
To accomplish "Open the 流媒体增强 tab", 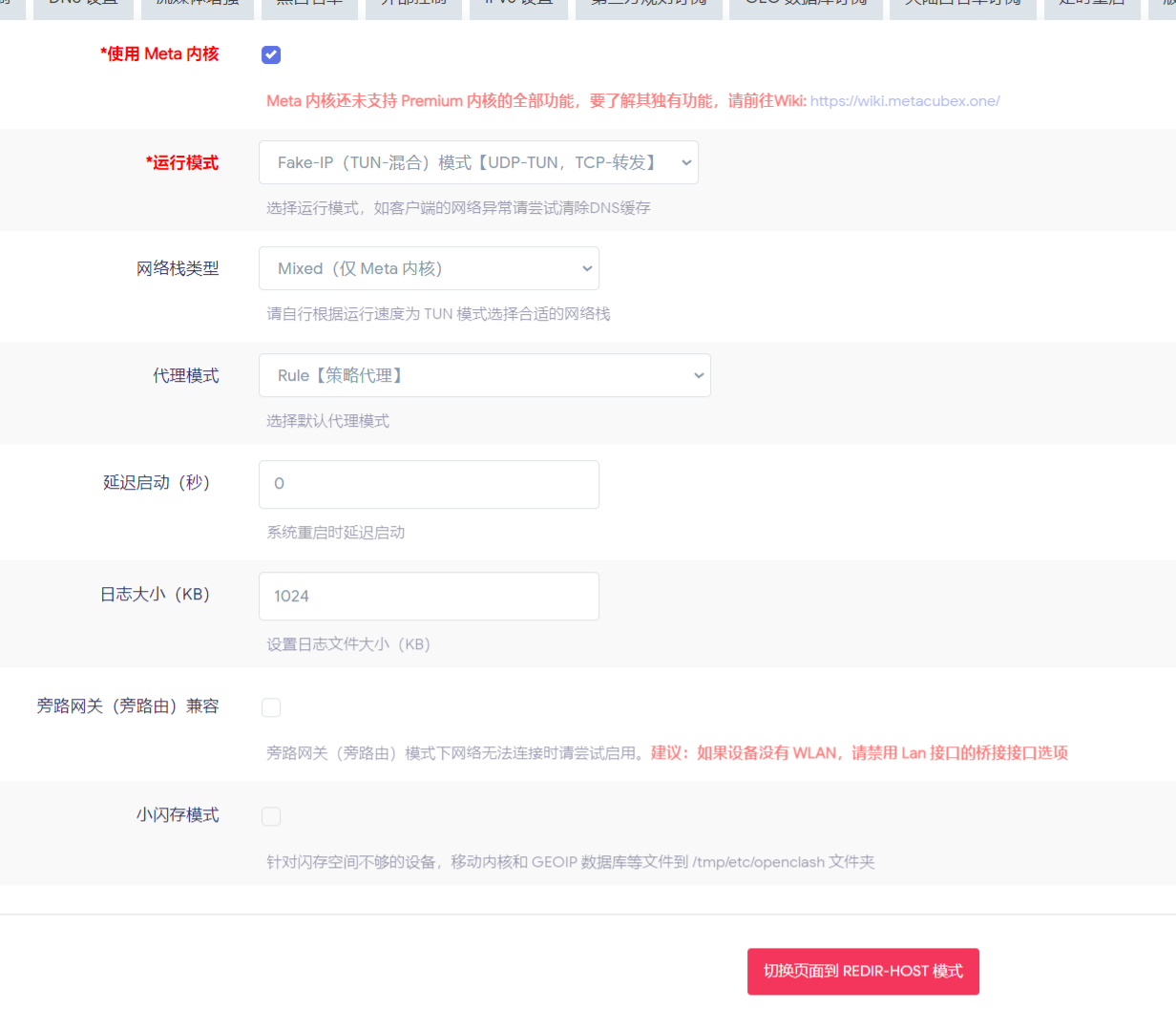I will pos(197,7).
